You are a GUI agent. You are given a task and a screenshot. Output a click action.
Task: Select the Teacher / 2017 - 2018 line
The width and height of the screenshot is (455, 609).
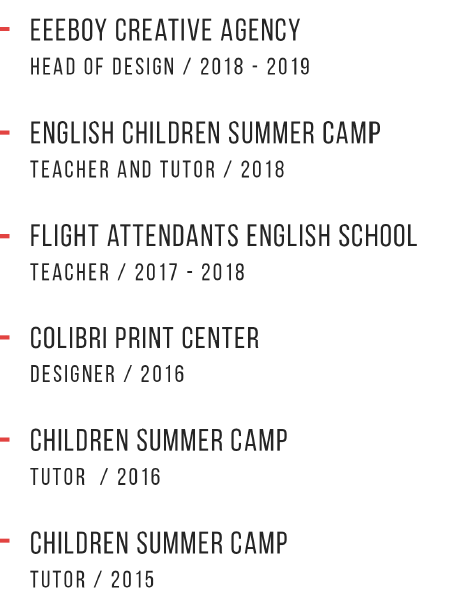pos(138,272)
